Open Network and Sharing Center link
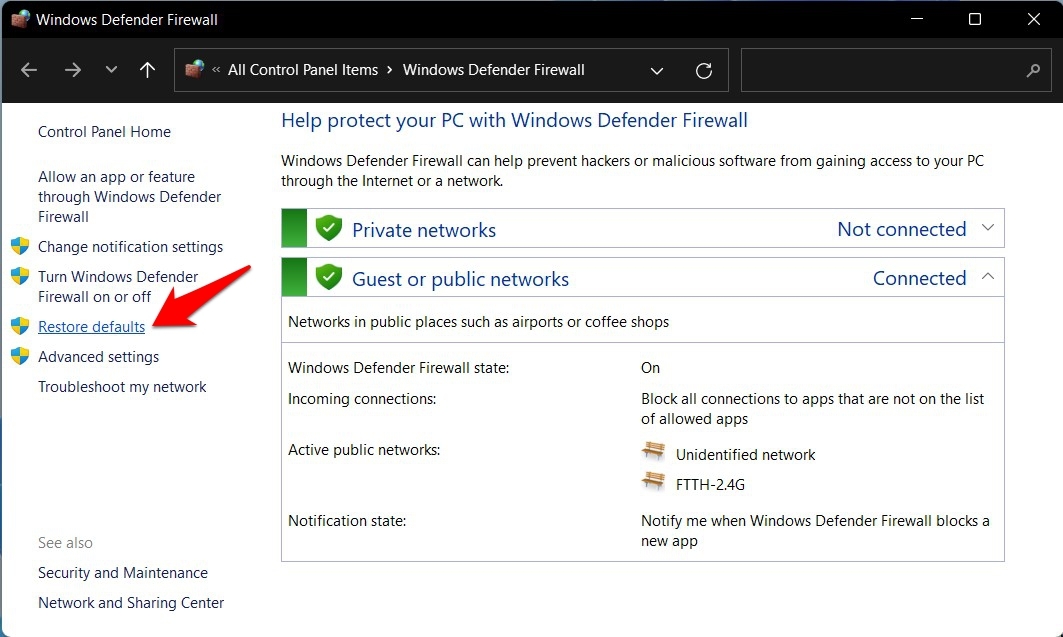The width and height of the screenshot is (1063, 637). click(131, 603)
